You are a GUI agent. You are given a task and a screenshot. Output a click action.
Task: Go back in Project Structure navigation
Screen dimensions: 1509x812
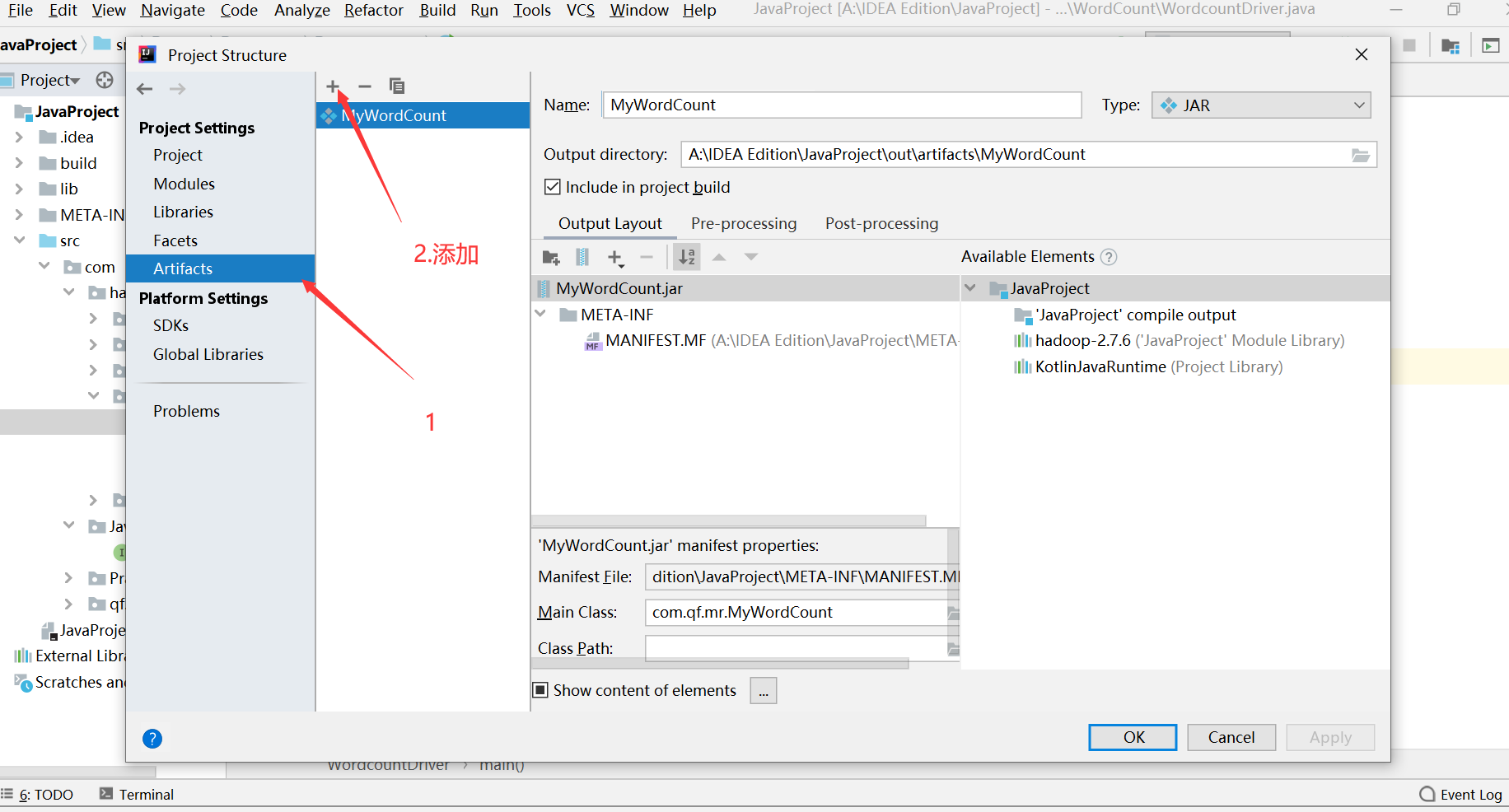click(145, 89)
